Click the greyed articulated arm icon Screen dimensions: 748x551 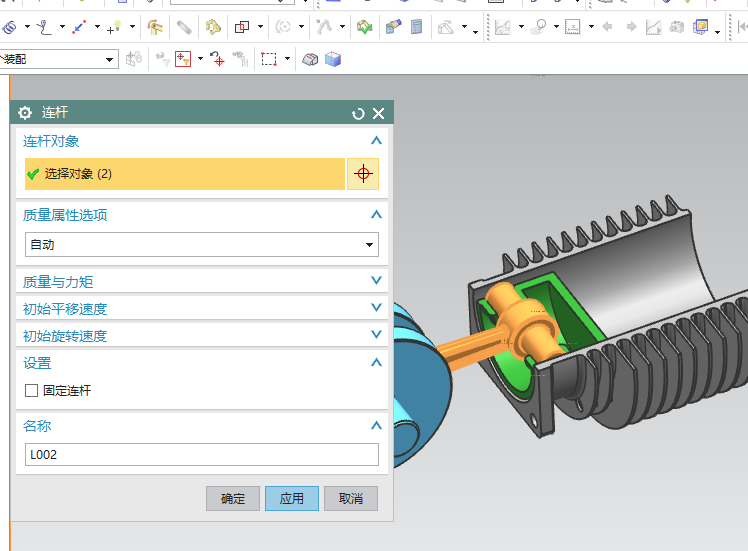tap(324, 27)
